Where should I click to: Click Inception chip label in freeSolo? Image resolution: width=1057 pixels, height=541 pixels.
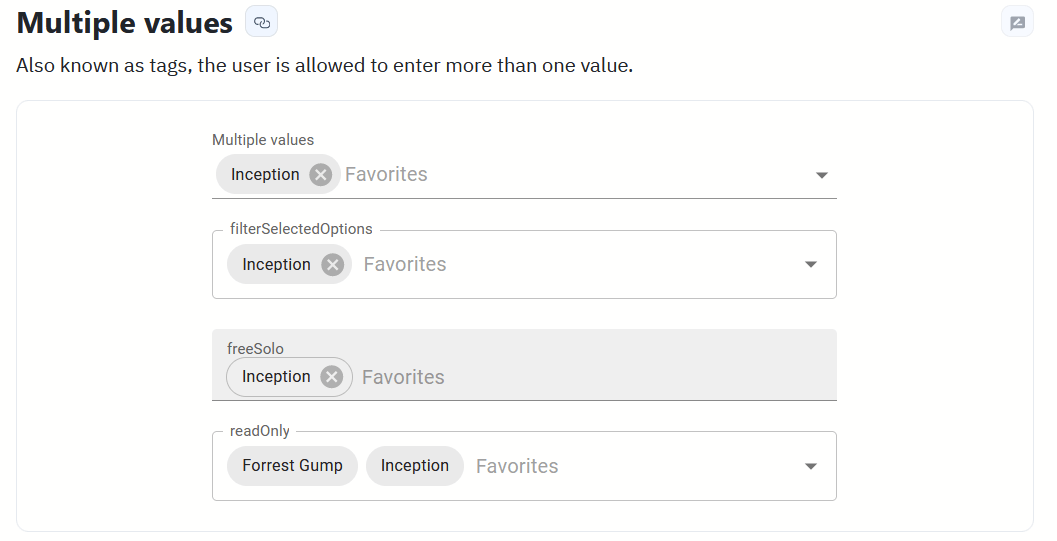[x=276, y=377]
